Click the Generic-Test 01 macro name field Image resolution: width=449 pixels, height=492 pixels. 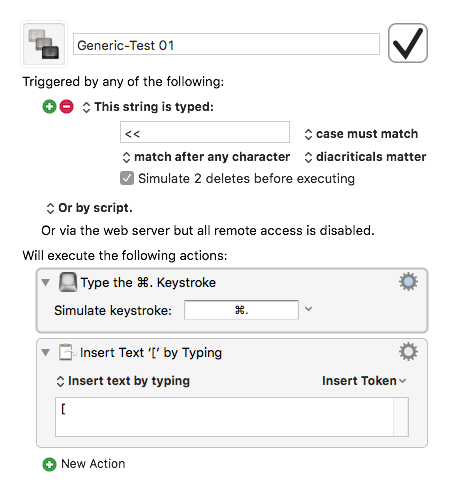pyautogui.click(x=226, y=44)
